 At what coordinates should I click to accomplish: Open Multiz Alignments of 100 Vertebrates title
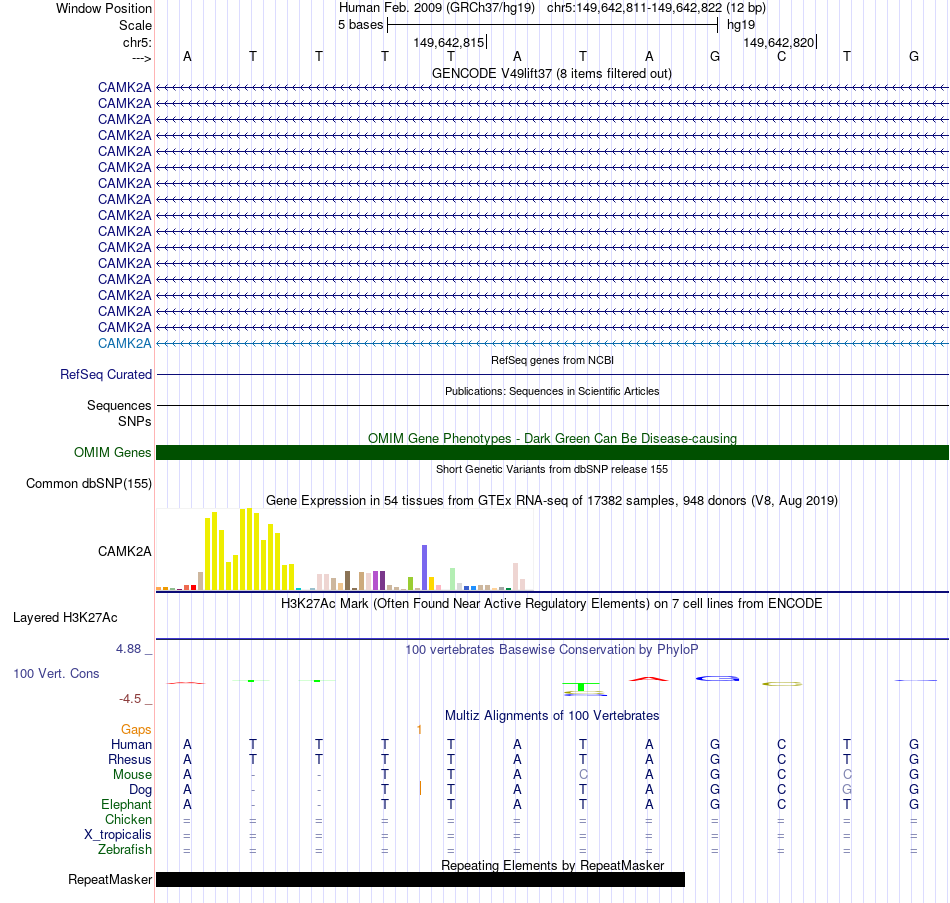point(552,716)
